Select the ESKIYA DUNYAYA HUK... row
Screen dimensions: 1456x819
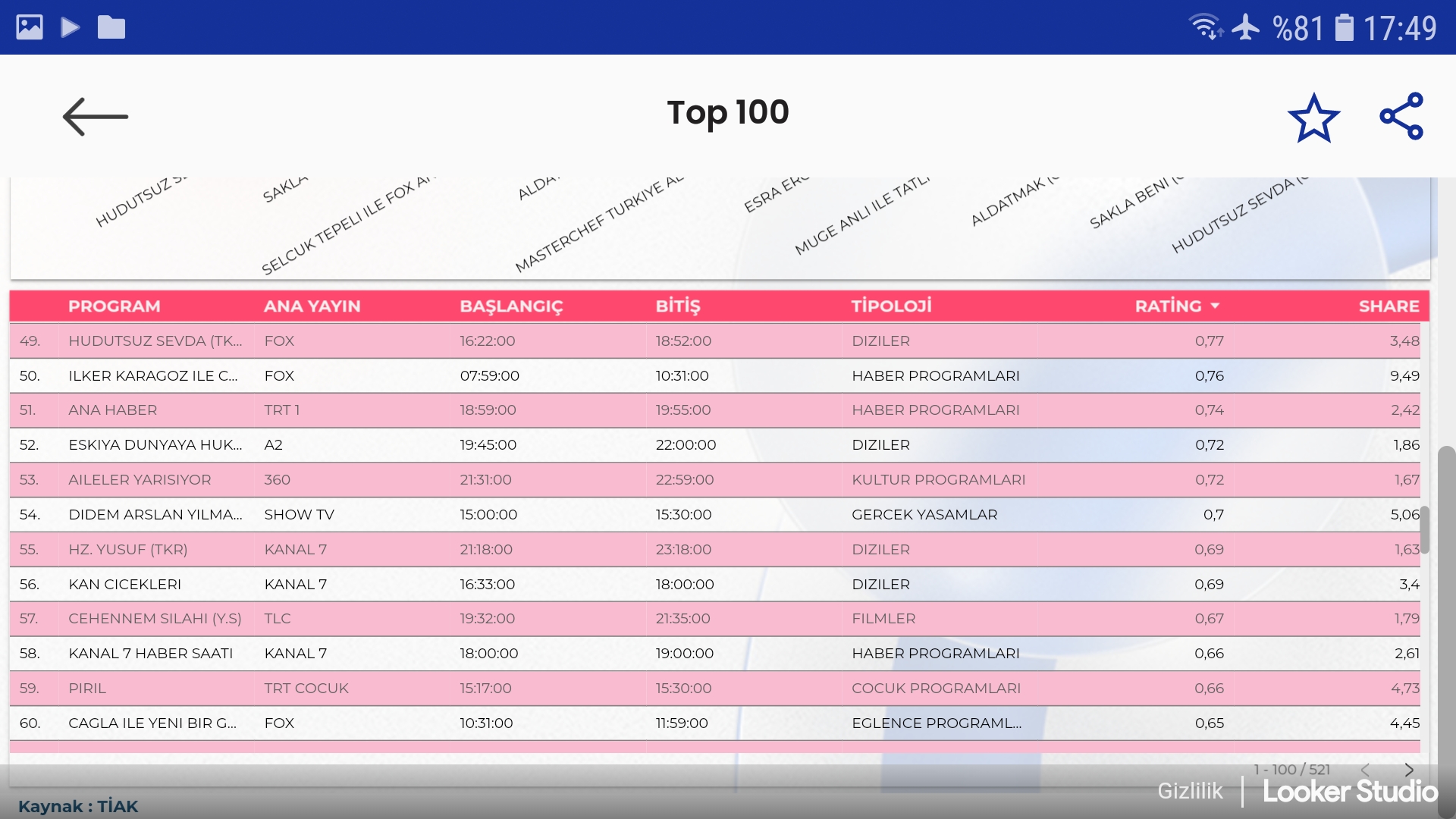pos(155,444)
